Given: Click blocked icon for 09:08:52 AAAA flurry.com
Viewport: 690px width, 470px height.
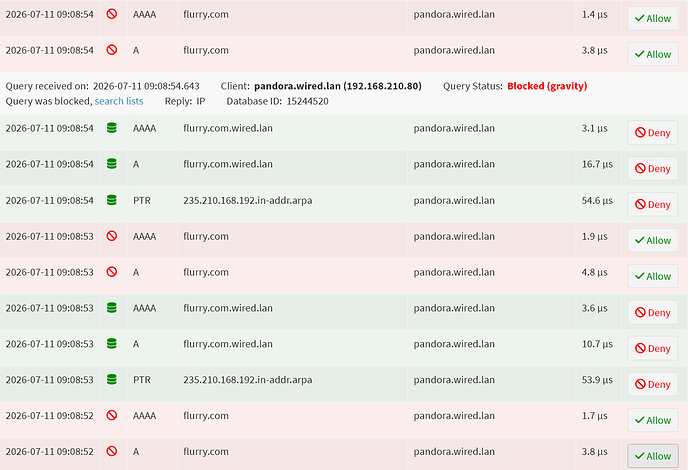Looking at the screenshot, I should coord(112,415).
